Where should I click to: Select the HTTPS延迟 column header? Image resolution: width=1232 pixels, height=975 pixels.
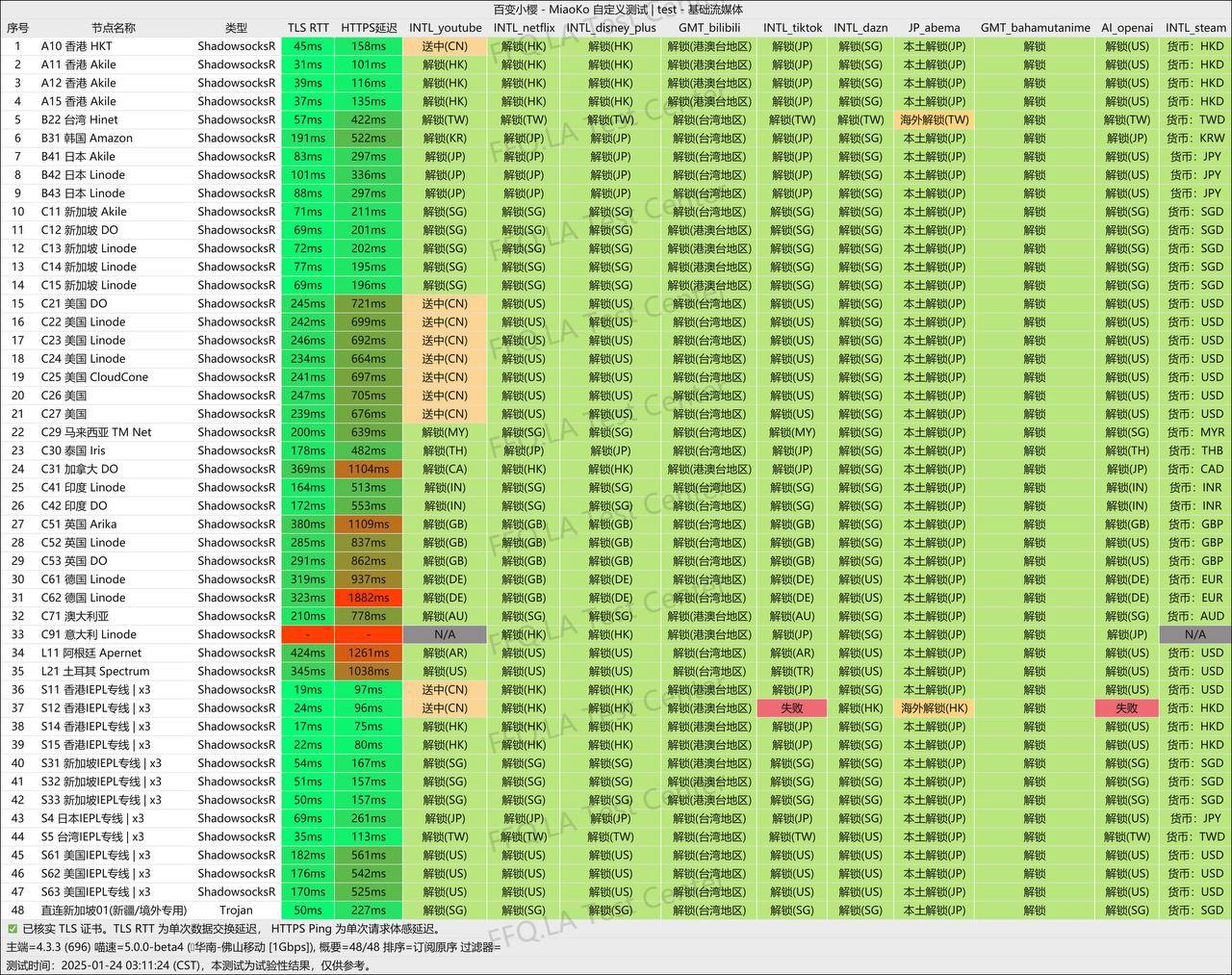[368, 28]
